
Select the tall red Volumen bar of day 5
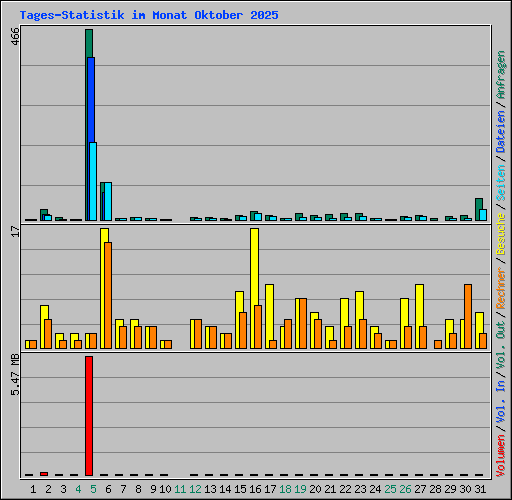point(89,416)
